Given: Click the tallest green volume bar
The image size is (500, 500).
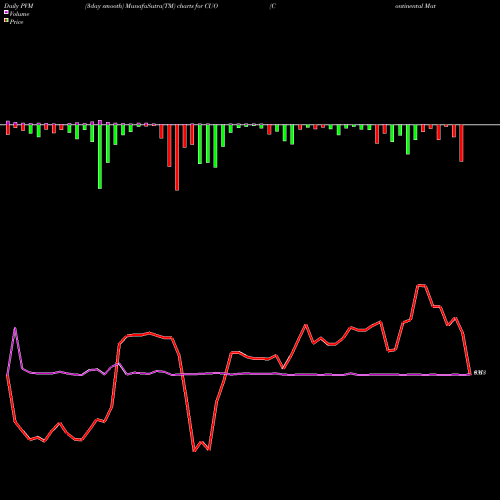Looking at the screenshot, I should click(x=100, y=157).
